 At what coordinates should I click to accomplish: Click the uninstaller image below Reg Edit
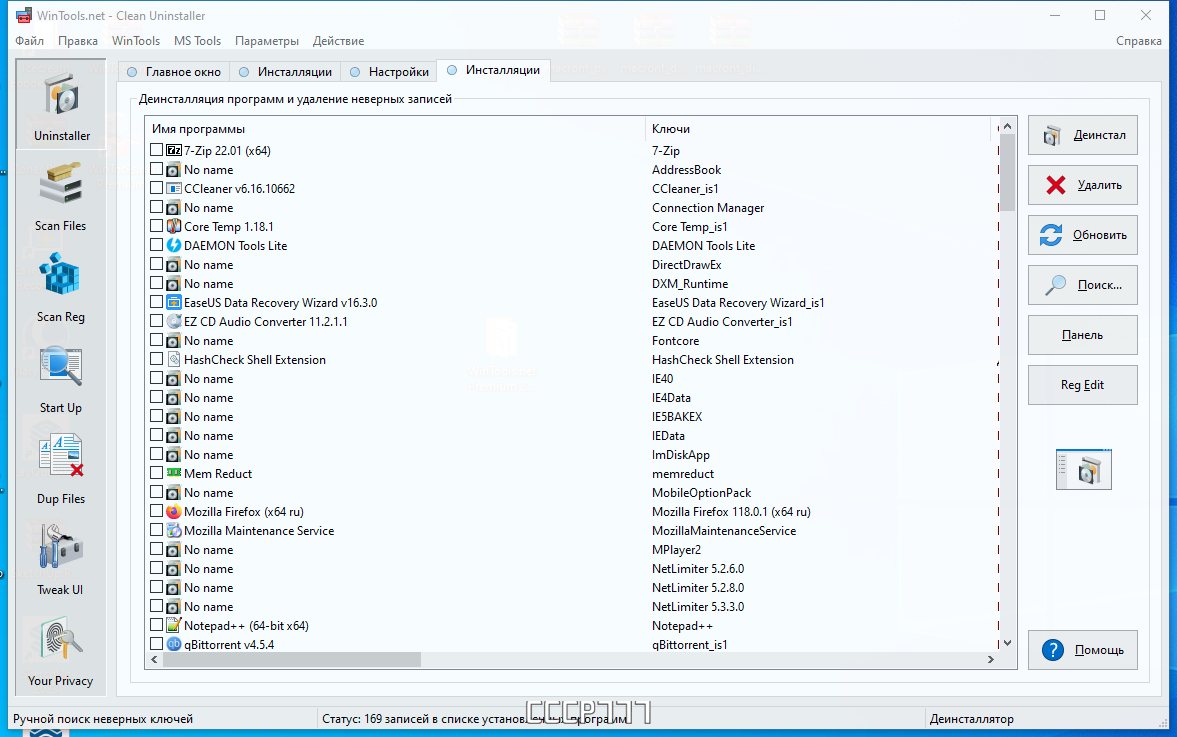coord(1083,470)
